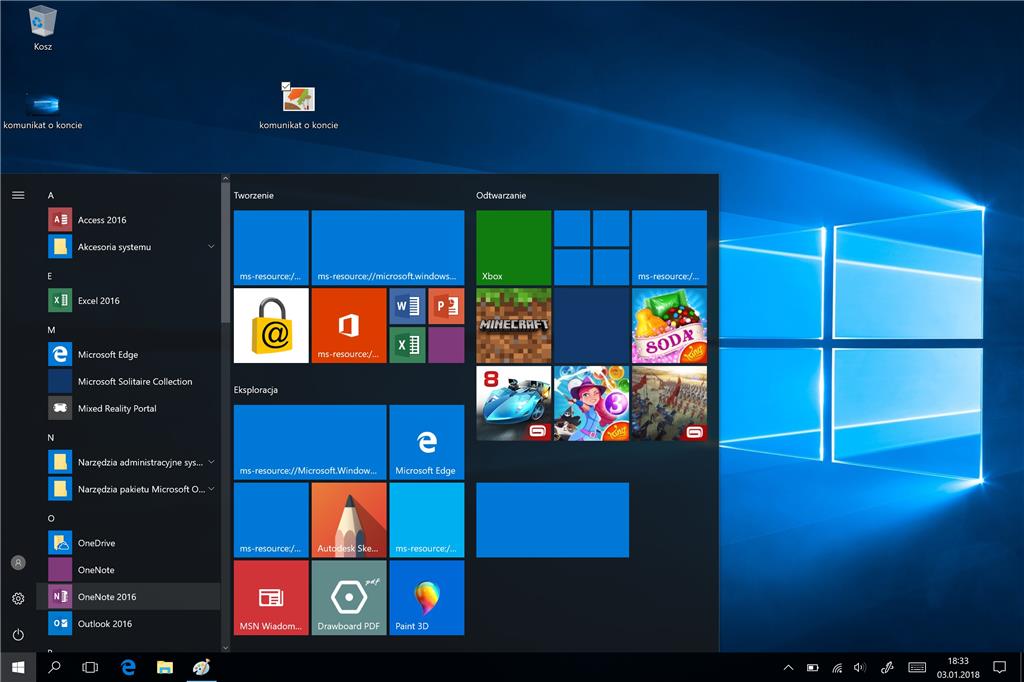Viewport: 1024px width, 682px height.
Task: Open taskbar Search magnifier
Action: point(54,667)
